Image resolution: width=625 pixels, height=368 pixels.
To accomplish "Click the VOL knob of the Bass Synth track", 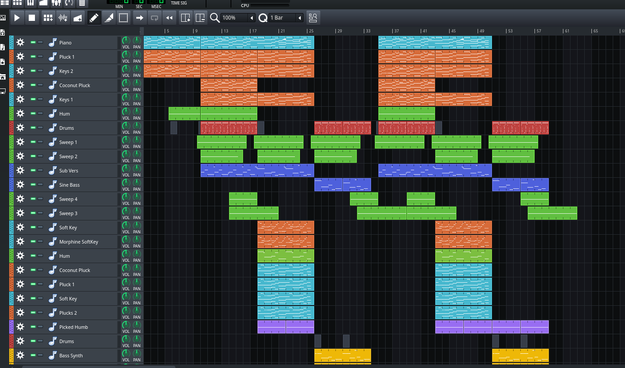I will click(x=126, y=354).
